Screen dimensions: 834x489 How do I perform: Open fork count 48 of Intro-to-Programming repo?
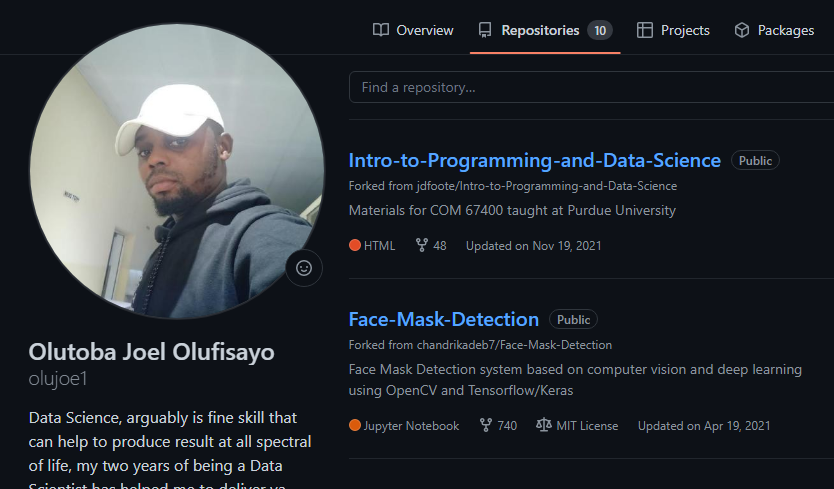[431, 245]
